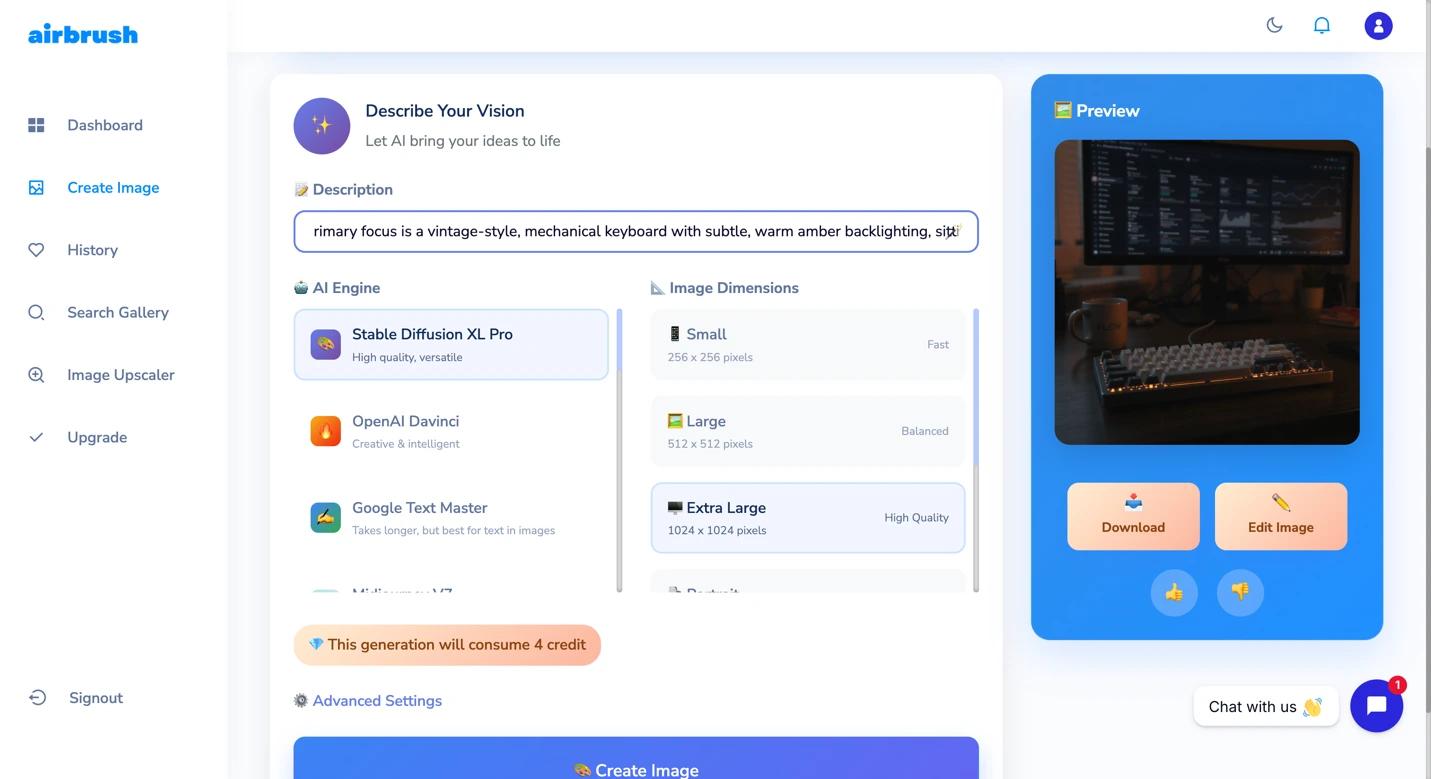1431x779 pixels.
Task: Click the credit consumption notice badge
Action: click(x=447, y=645)
